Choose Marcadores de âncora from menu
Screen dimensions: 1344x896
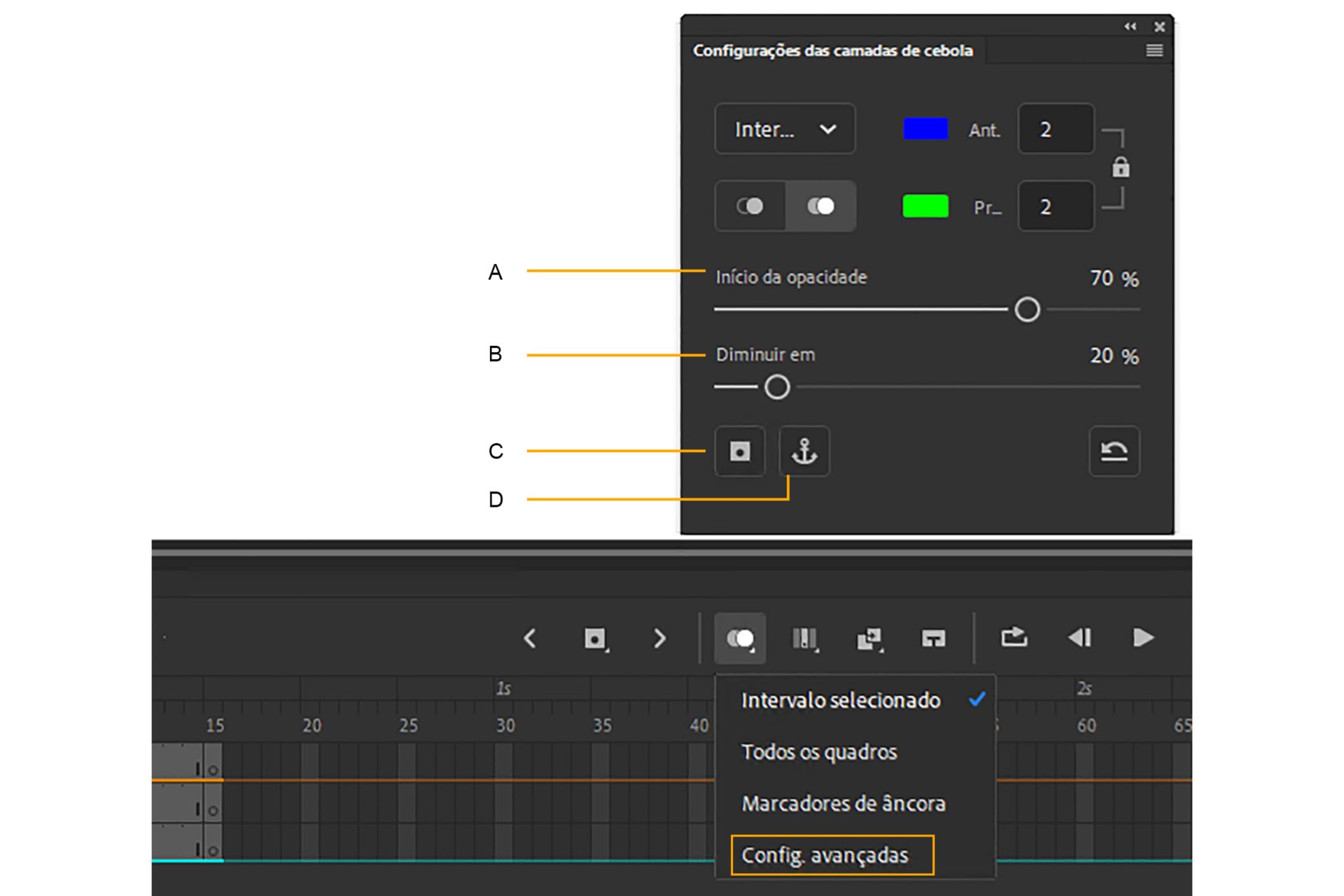tap(843, 804)
